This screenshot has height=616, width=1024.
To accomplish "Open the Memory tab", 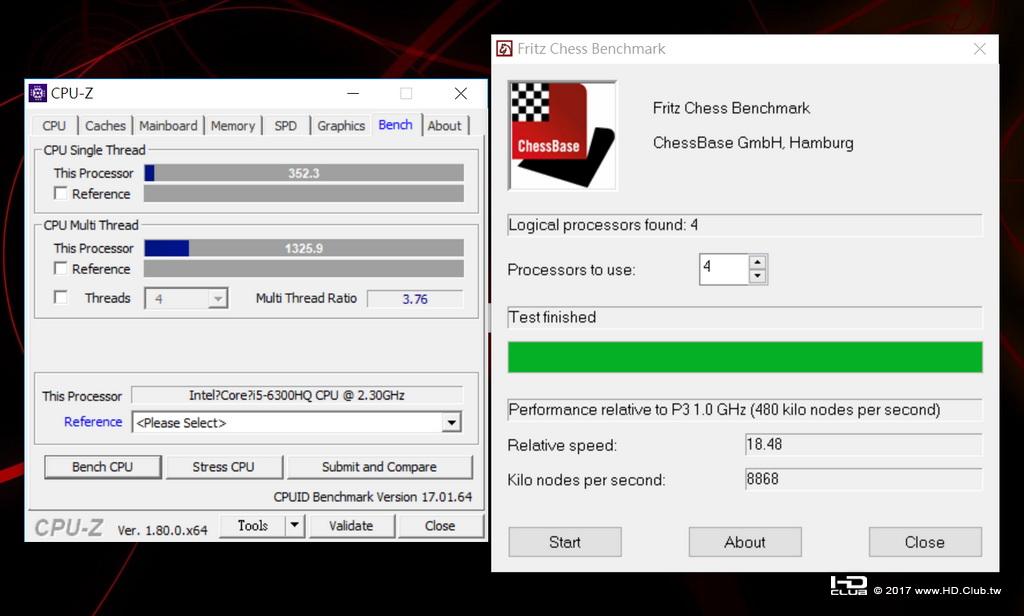I will point(232,125).
